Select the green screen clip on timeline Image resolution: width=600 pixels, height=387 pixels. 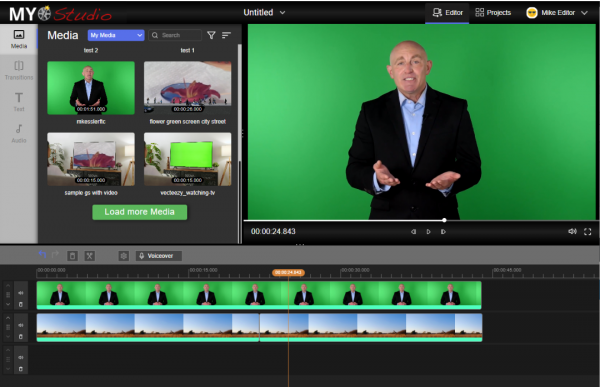click(x=259, y=295)
